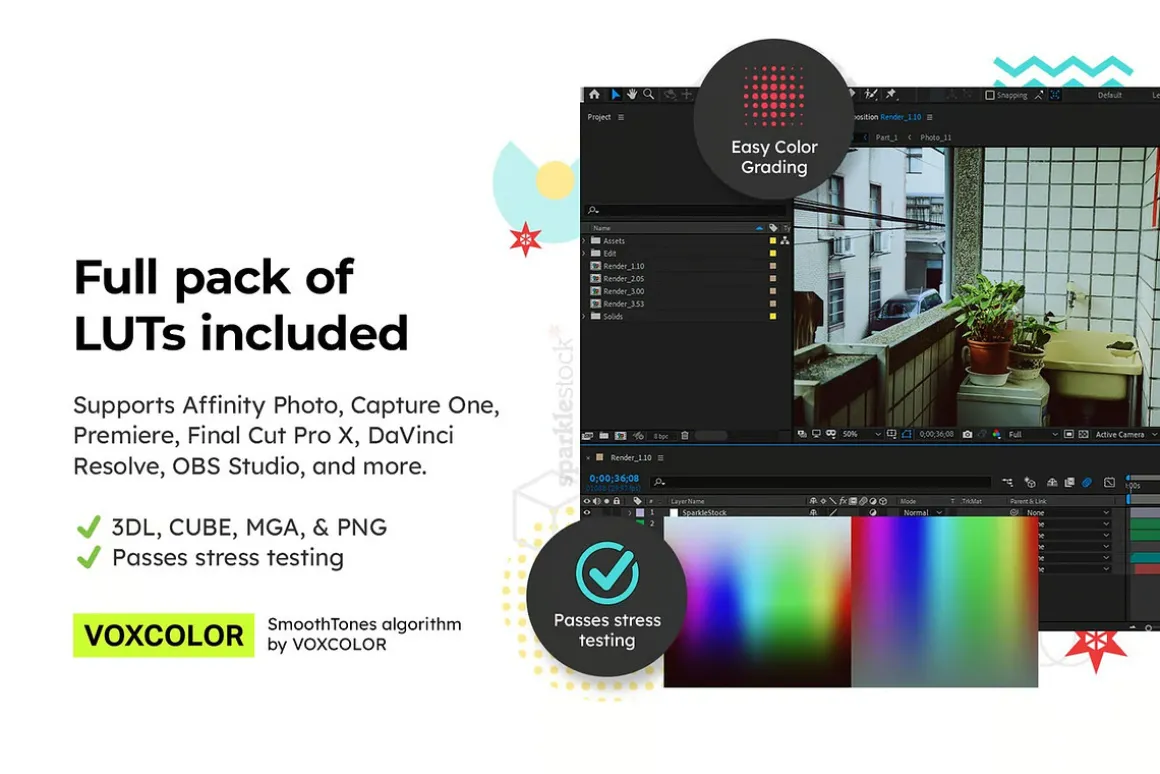Select the Puppet Pin tool
The width and height of the screenshot is (1160, 774).
[891, 95]
